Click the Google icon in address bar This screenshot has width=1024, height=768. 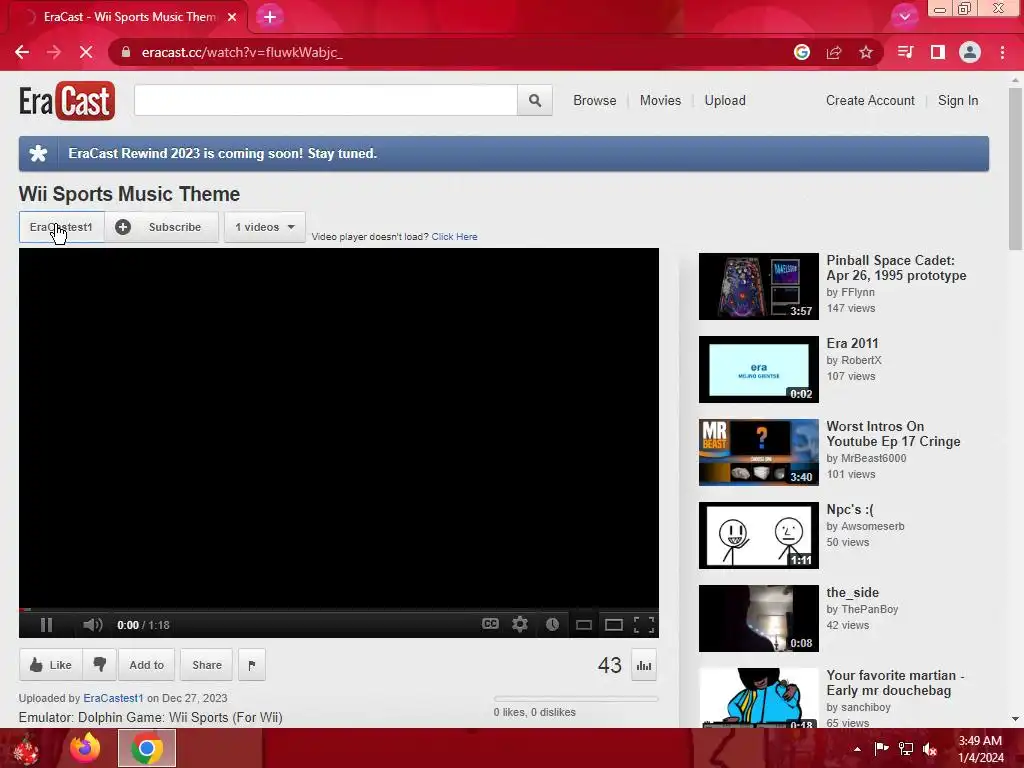(802, 52)
